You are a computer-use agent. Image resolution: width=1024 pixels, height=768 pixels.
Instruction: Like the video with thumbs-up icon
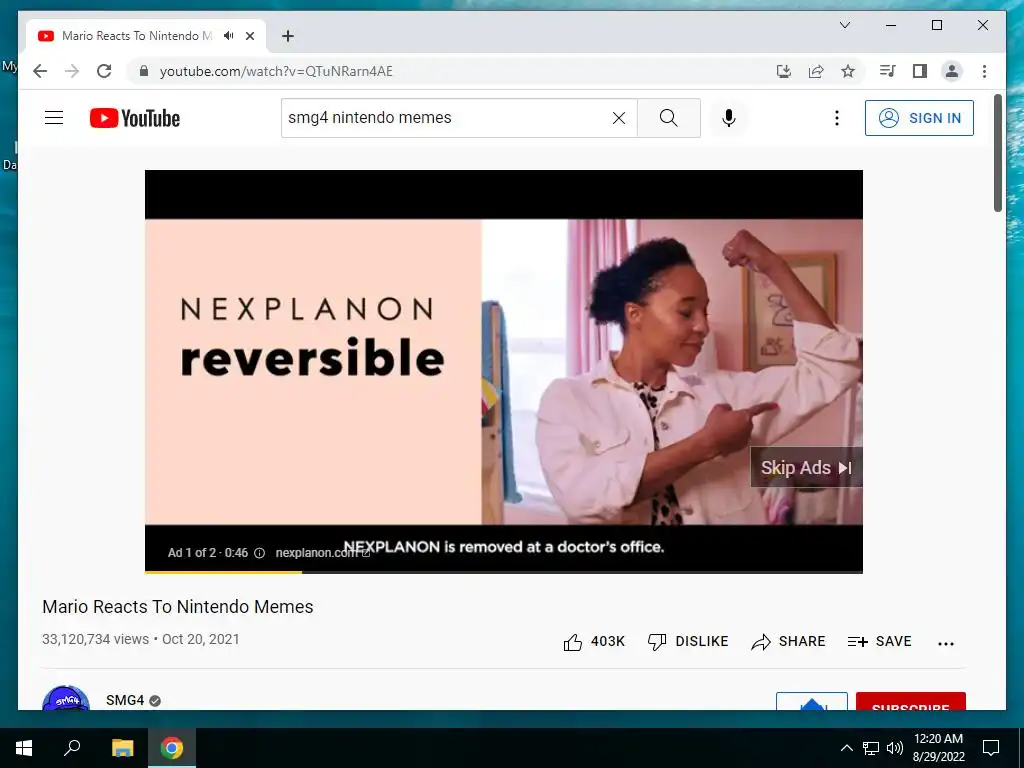(573, 642)
